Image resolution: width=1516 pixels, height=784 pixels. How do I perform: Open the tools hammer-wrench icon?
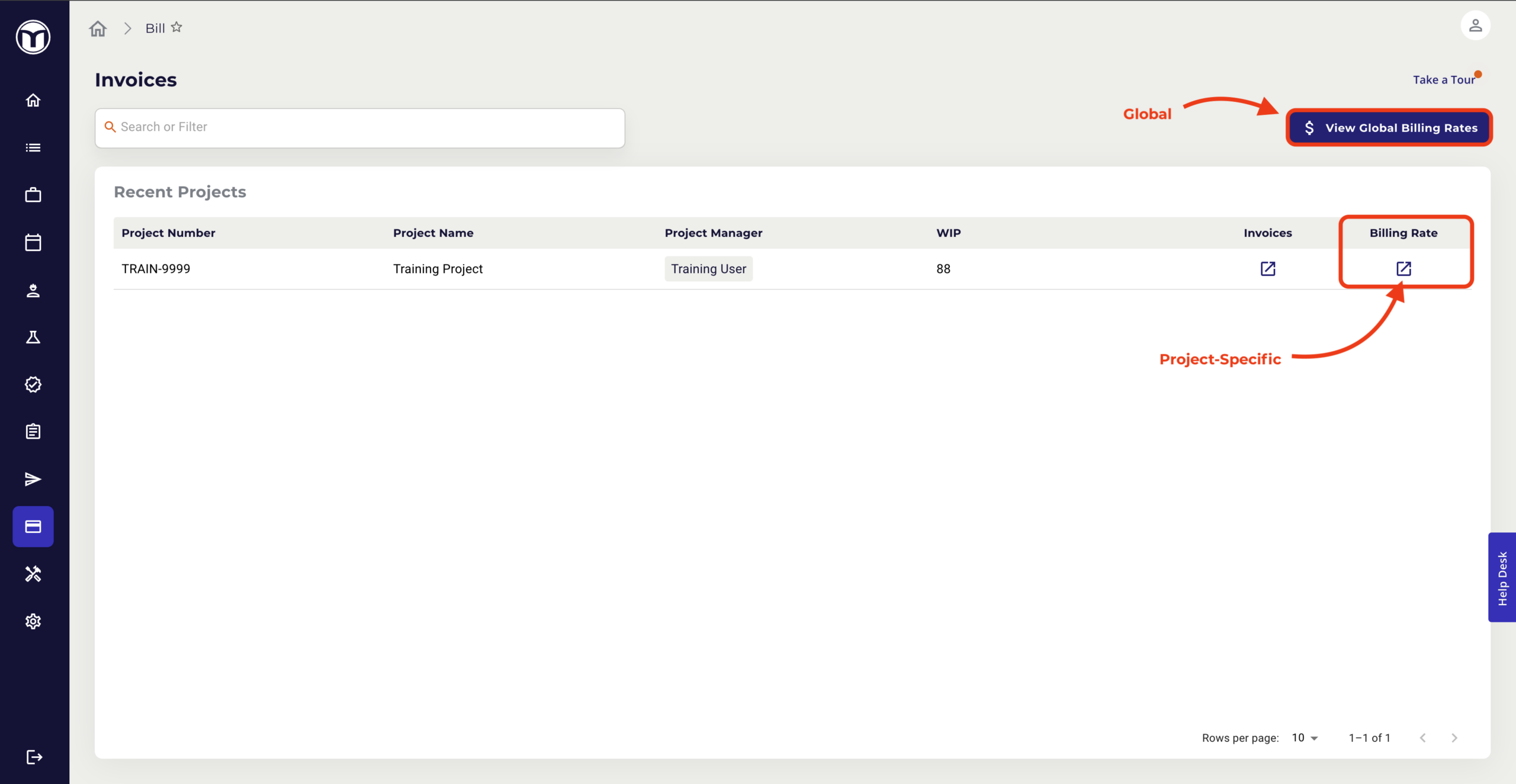click(33, 574)
